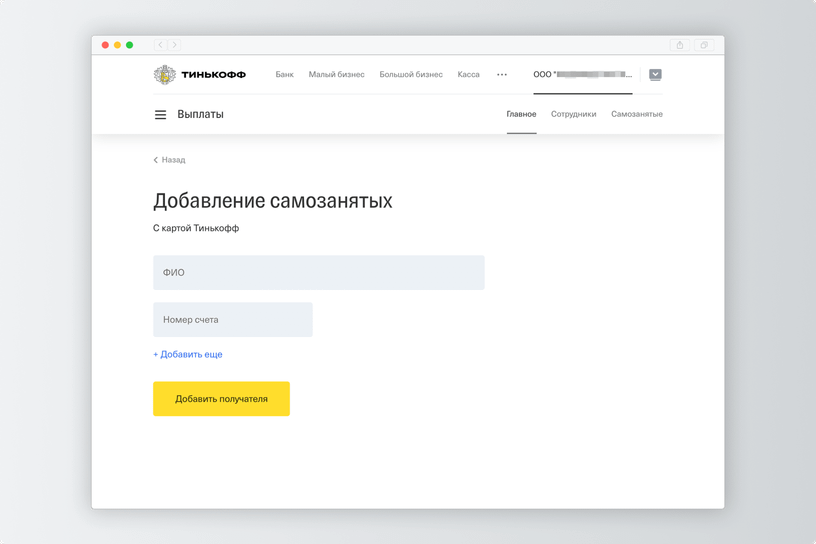Viewport: 816px width, 544px height.
Task: Click the browser forward arrow
Action: click(174, 45)
